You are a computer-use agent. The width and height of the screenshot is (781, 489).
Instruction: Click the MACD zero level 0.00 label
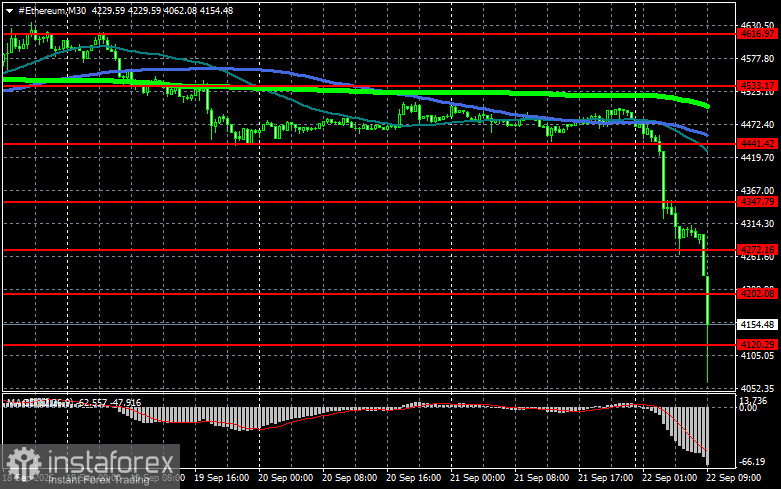point(748,408)
